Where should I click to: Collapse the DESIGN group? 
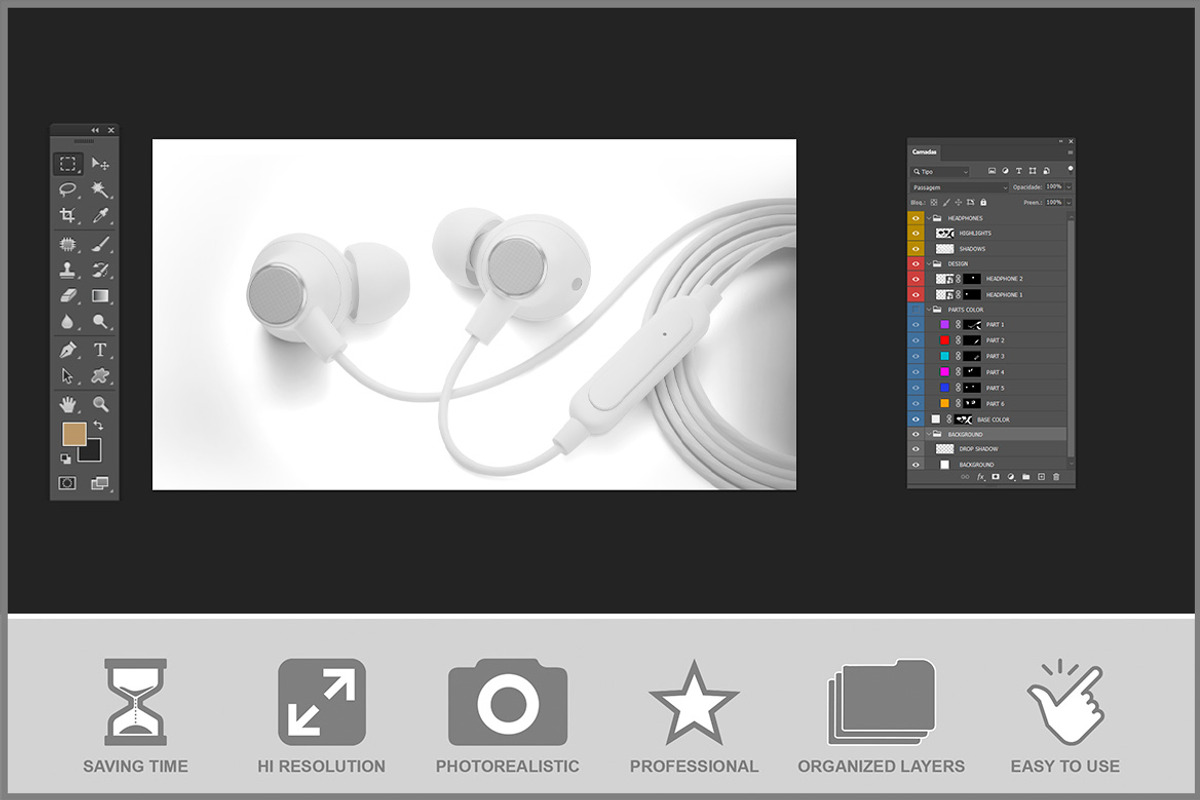click(x=929, y=264)
